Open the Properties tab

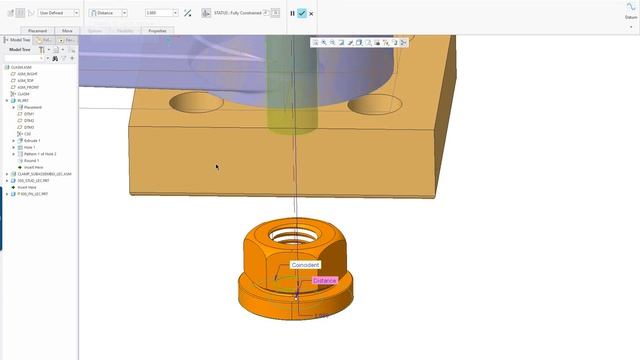158,31
